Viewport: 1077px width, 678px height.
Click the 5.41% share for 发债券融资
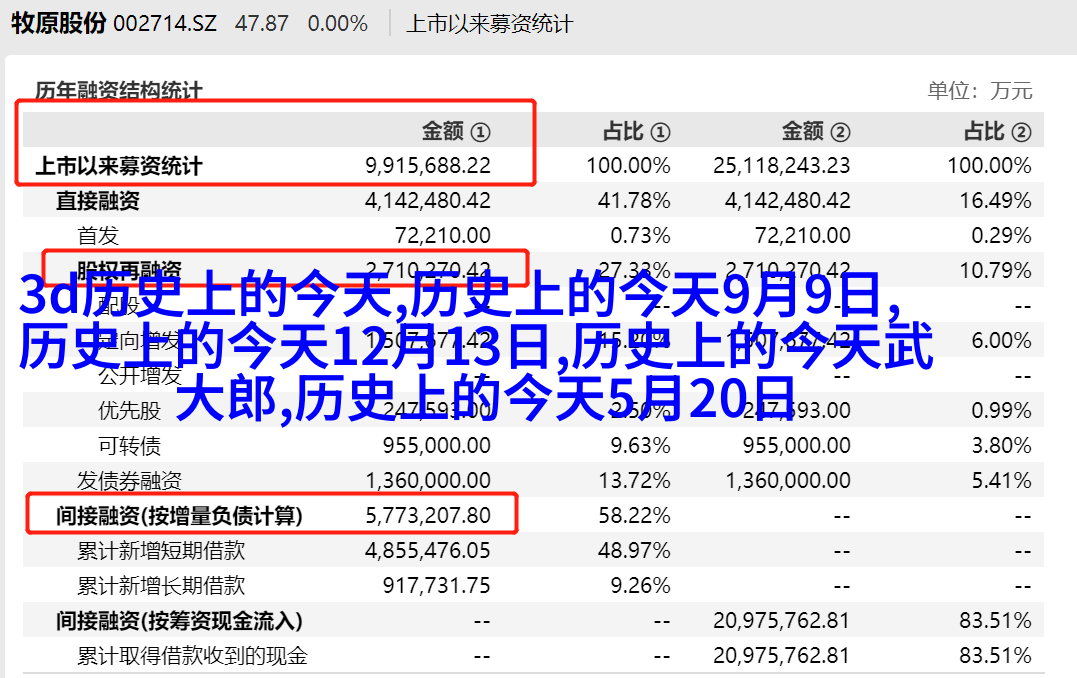coord(1001,481)
